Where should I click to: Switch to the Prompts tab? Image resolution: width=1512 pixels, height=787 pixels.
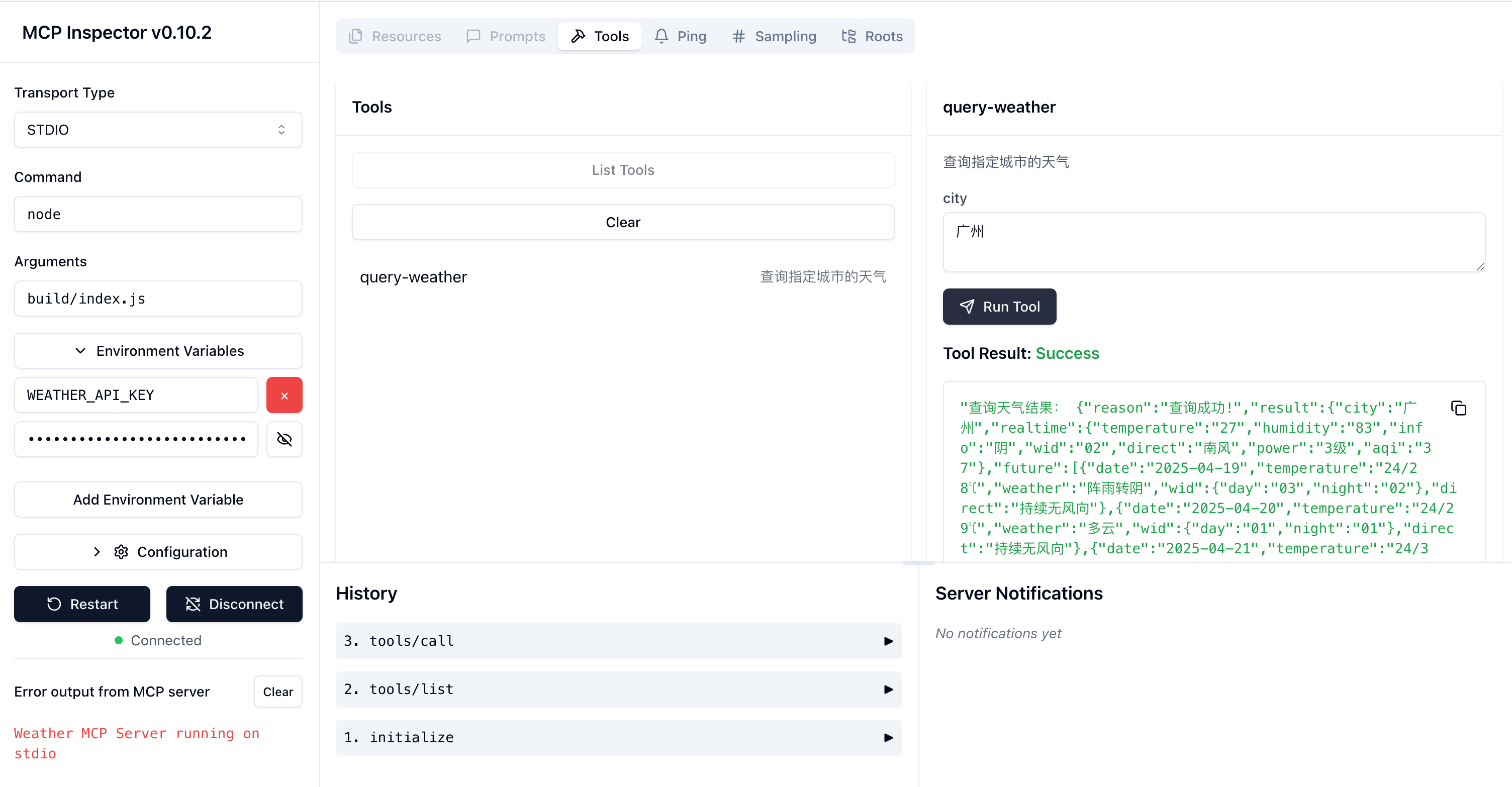pyautogui.click(x=505, y=36)
